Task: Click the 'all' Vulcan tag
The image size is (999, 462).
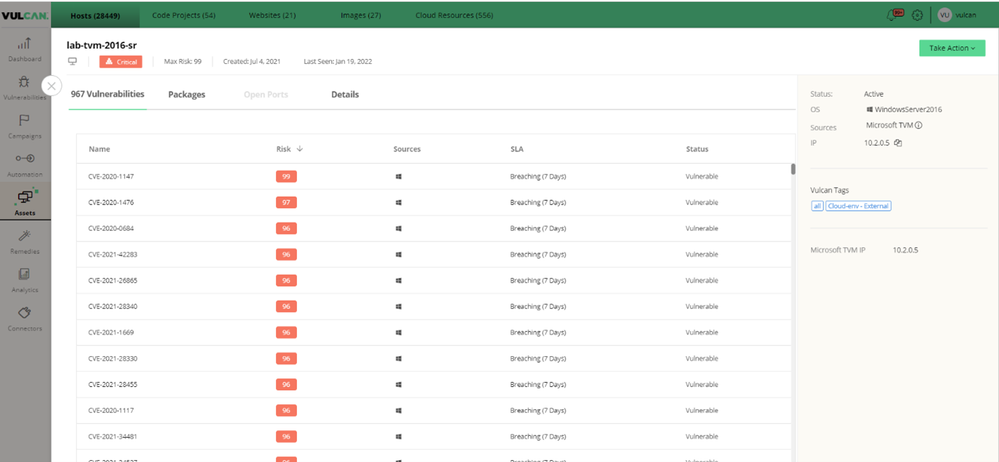Action: 817,206
